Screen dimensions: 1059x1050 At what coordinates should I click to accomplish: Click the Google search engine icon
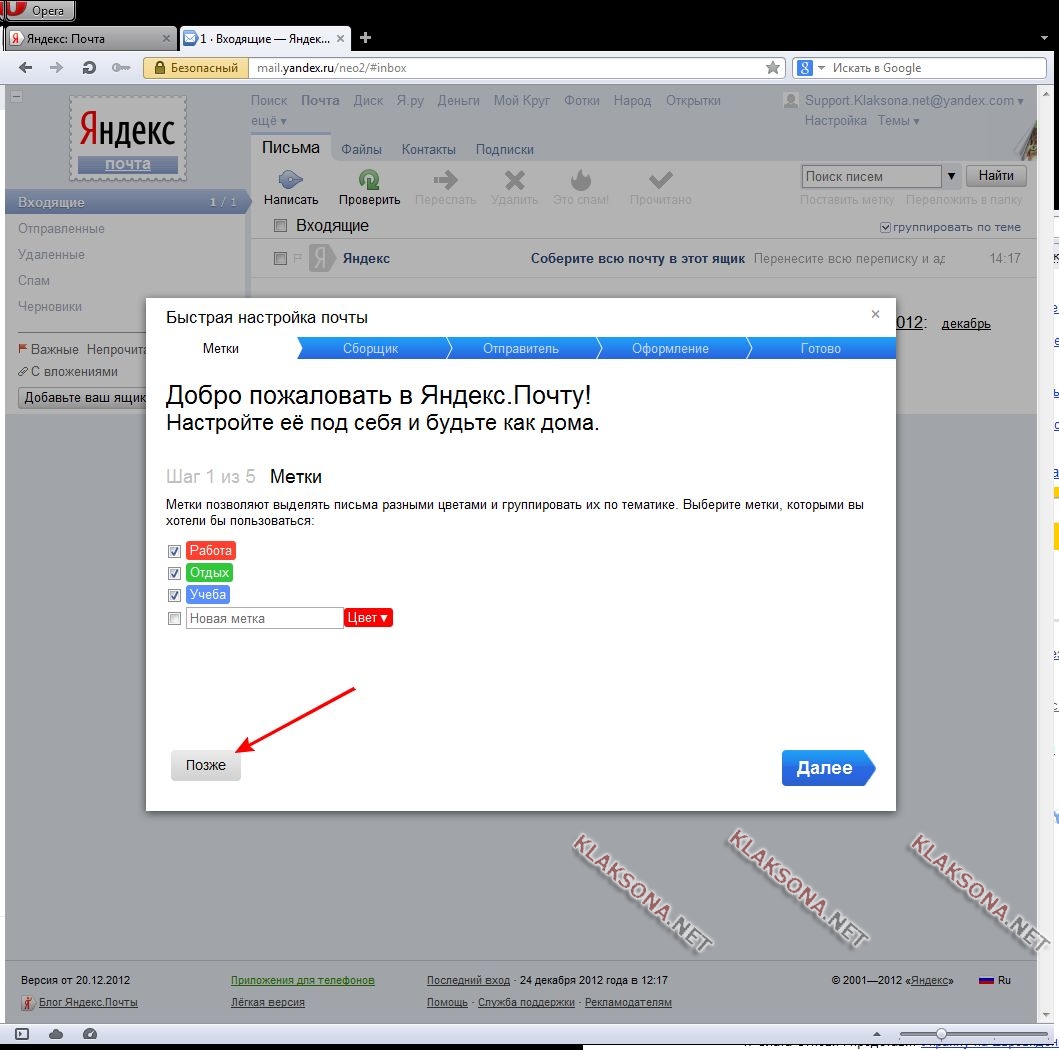pyautogui.click(x=804, y=68)
